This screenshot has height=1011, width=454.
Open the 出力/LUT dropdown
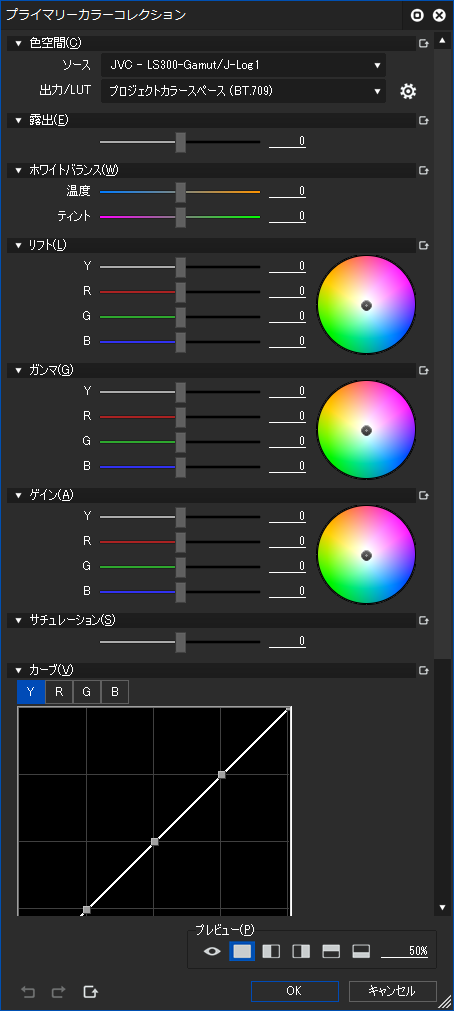[x=243, y=92]
